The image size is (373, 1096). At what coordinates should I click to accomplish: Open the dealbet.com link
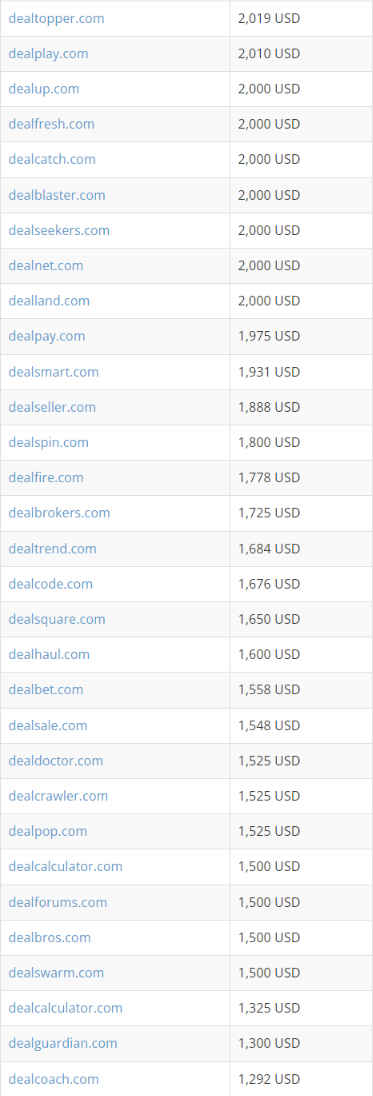tap(45, 690)
